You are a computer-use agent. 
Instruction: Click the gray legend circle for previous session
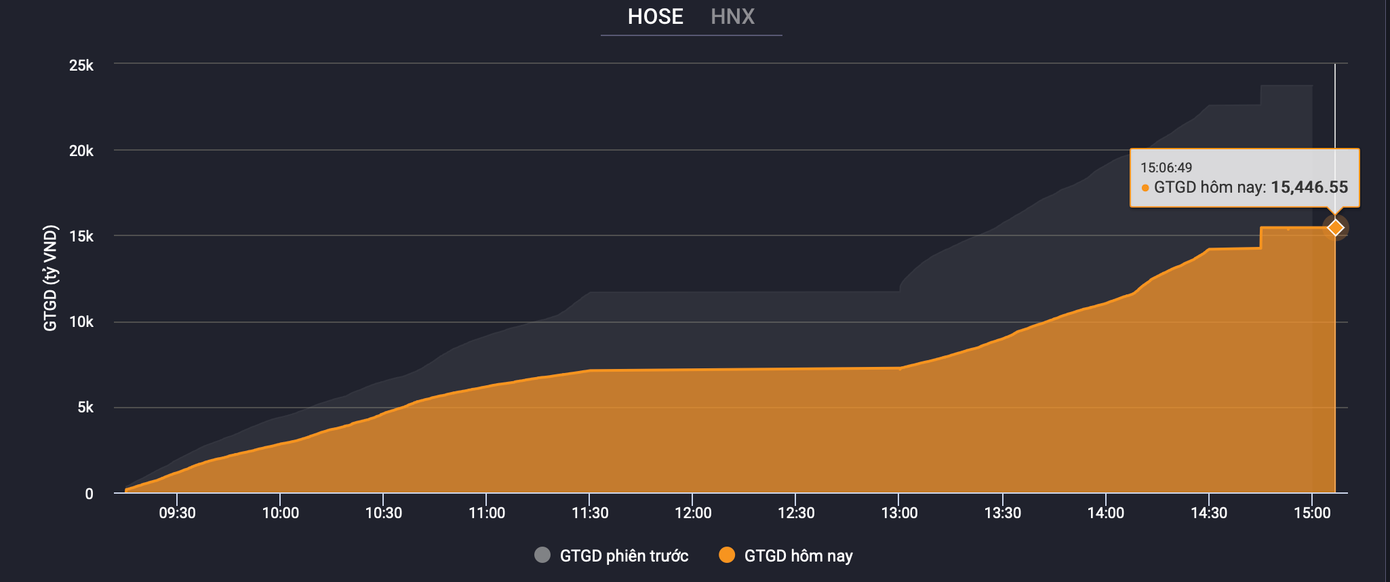click(x=543, y=556)
